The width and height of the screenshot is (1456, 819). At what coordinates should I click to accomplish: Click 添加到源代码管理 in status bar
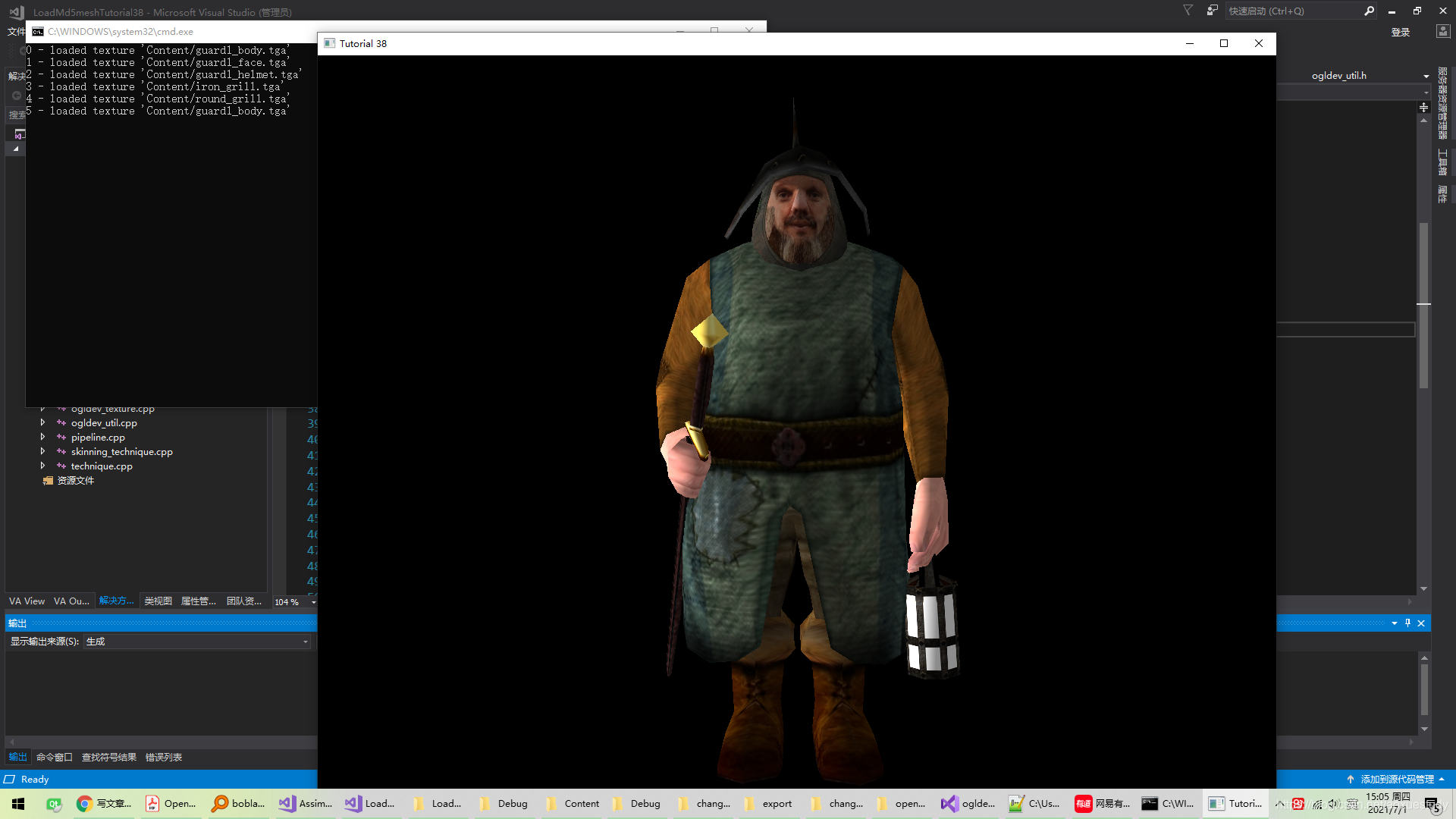tap(1396, 780)
